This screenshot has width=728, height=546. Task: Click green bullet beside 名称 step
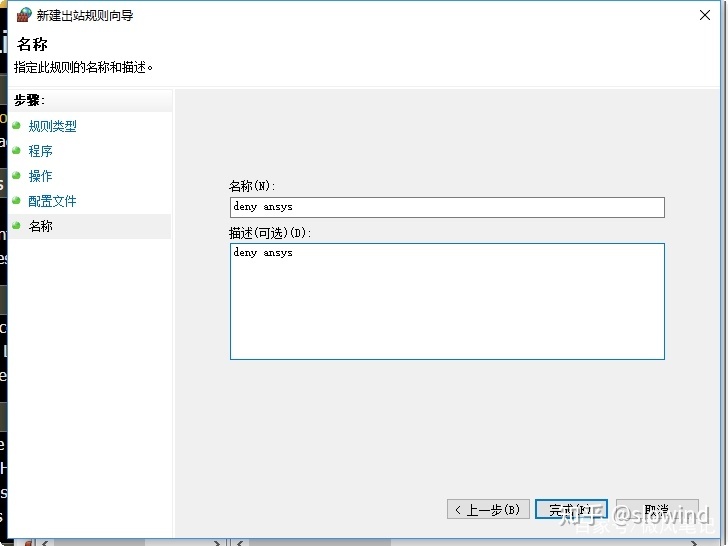pyautogui.click(x=17, y=226)
